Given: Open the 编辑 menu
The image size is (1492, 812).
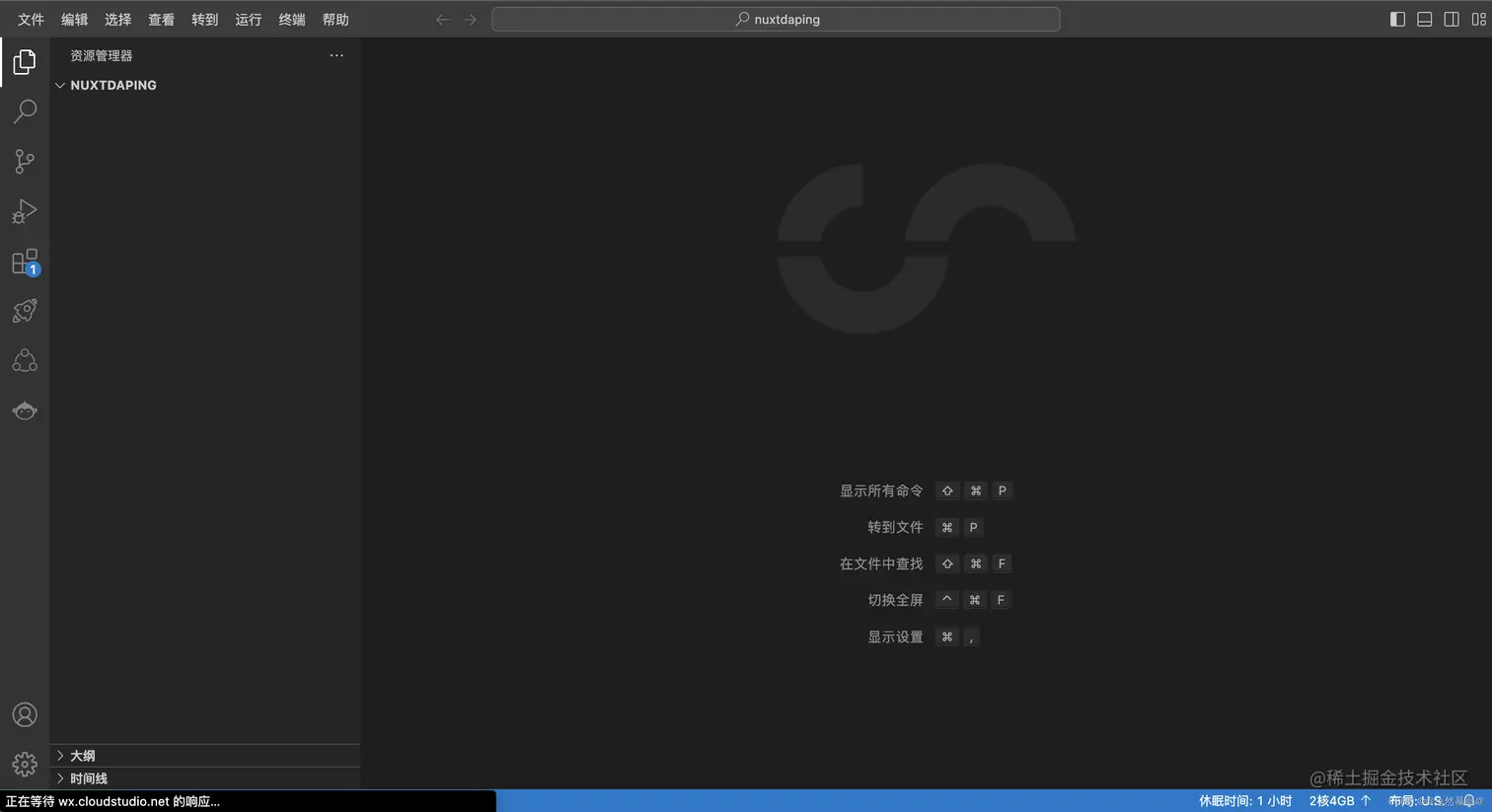Looking at the screenshot, I should click(x=74, y=20).
